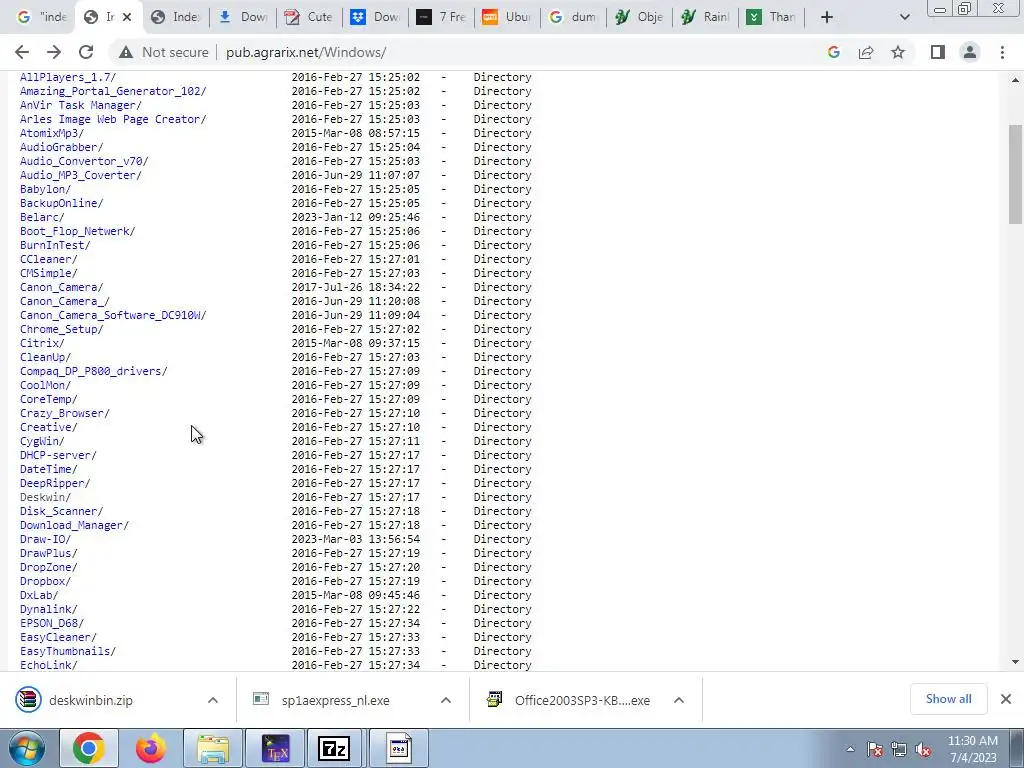Open the Chrome profile menu

[x=970, y=52]
